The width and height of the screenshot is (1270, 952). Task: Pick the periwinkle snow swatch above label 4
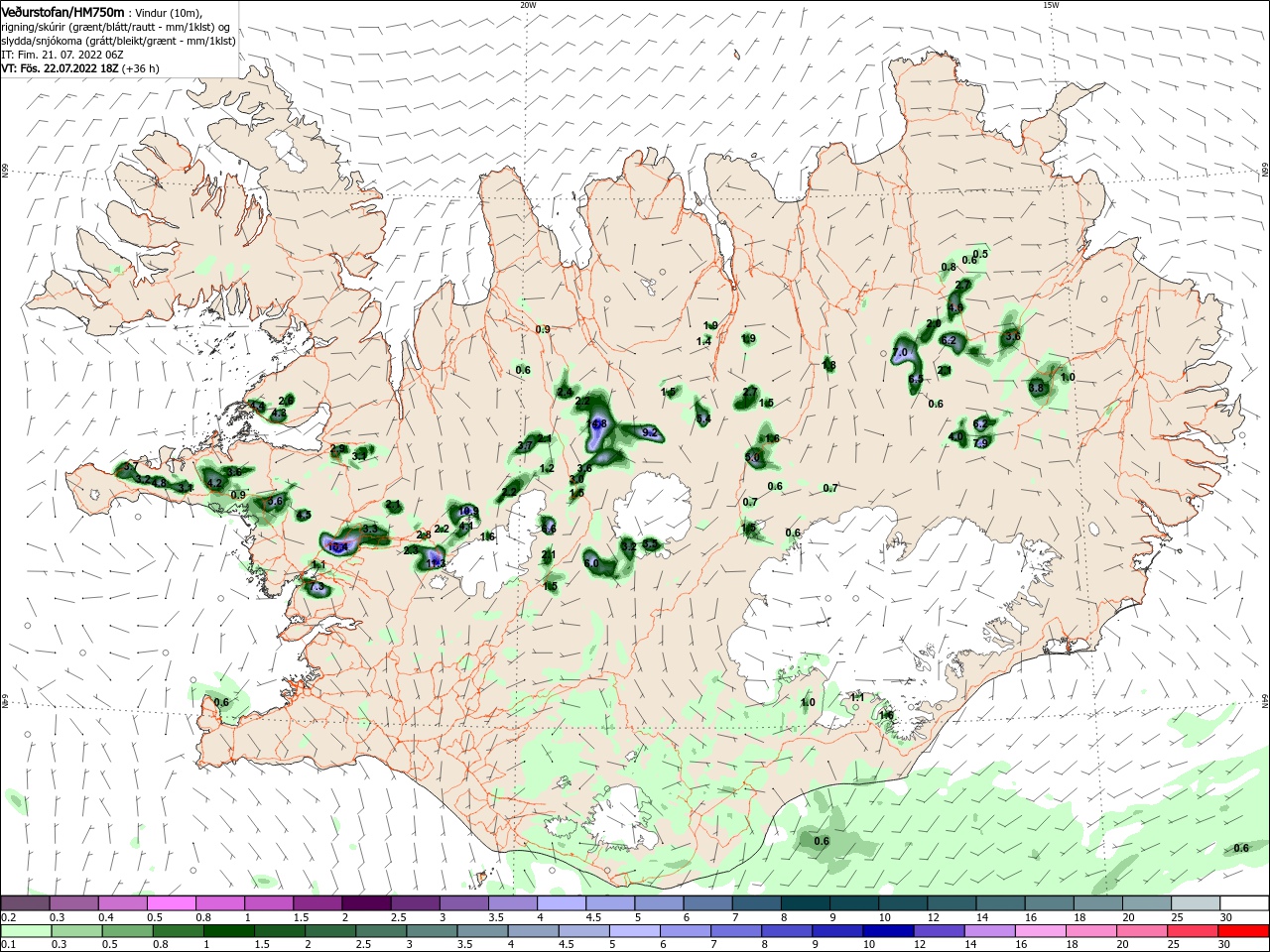point(560,903)
